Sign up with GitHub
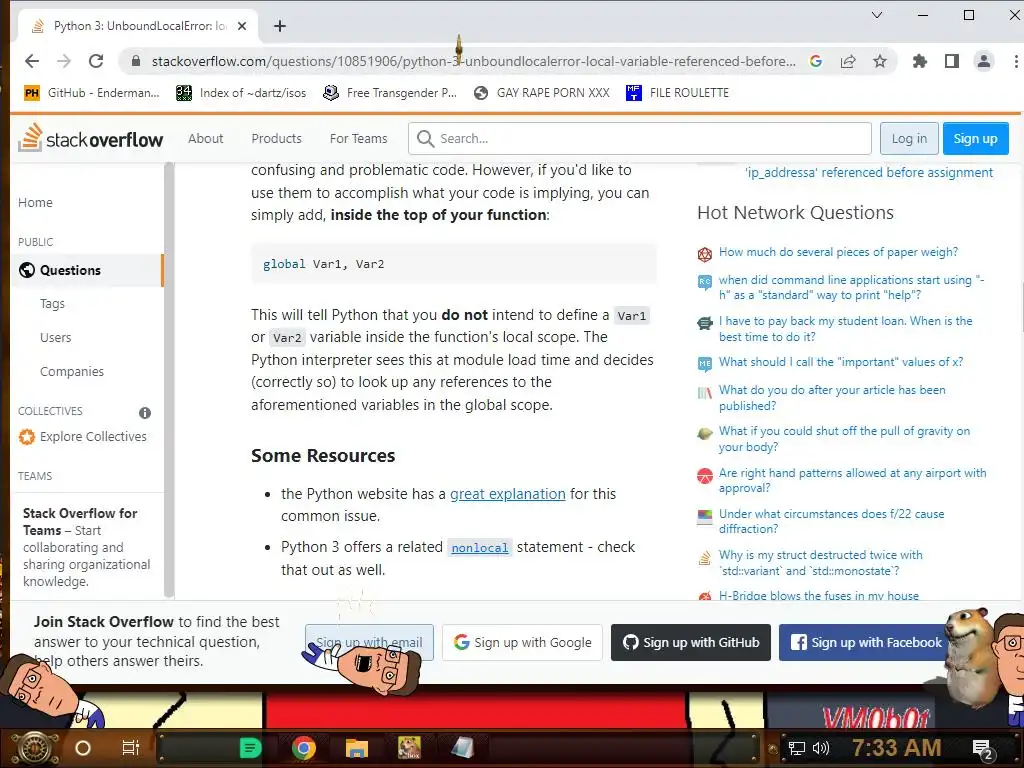 point(691,643)
